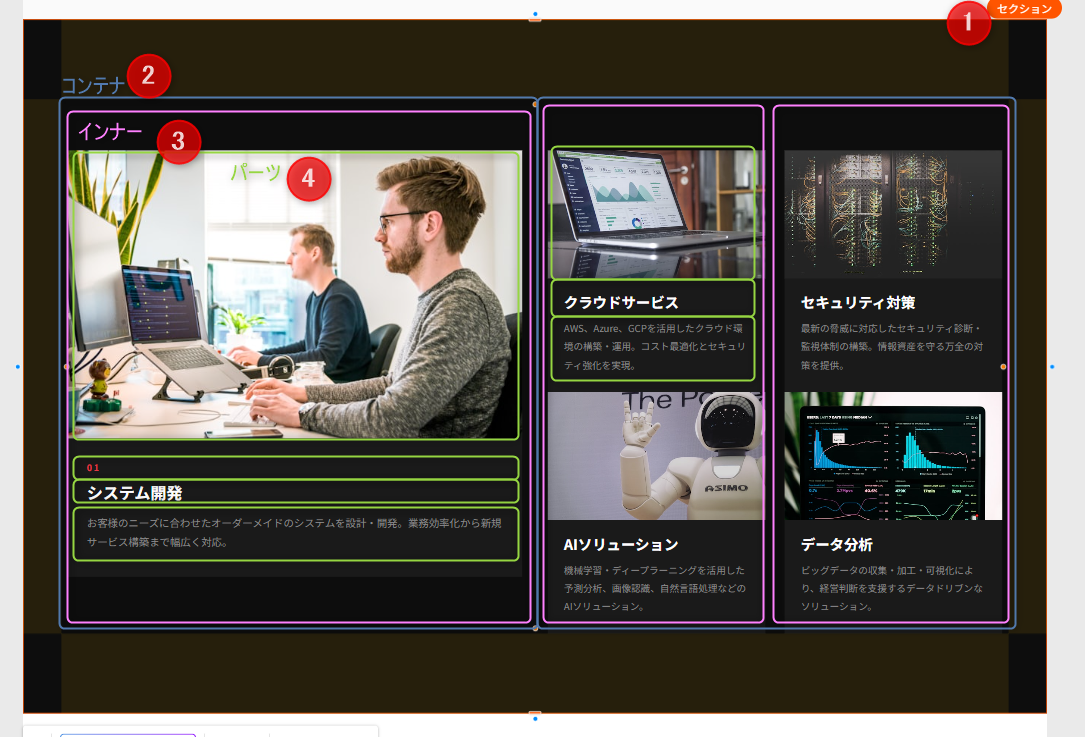Click the orange セクション label tag
This screenshot has width=1085, height=737.
[x=1024, y=9]
